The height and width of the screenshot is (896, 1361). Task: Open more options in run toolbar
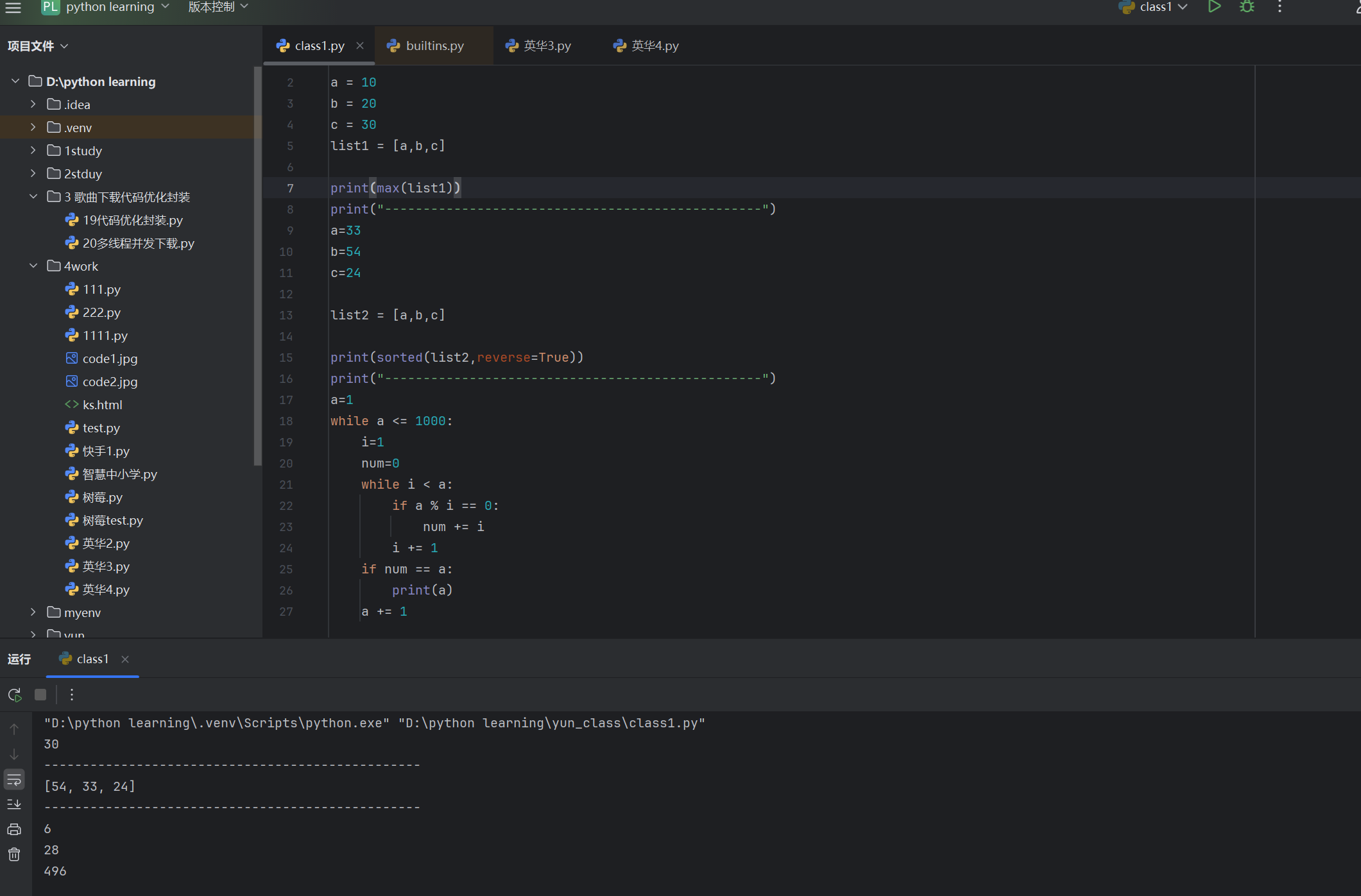click(72, 695)
